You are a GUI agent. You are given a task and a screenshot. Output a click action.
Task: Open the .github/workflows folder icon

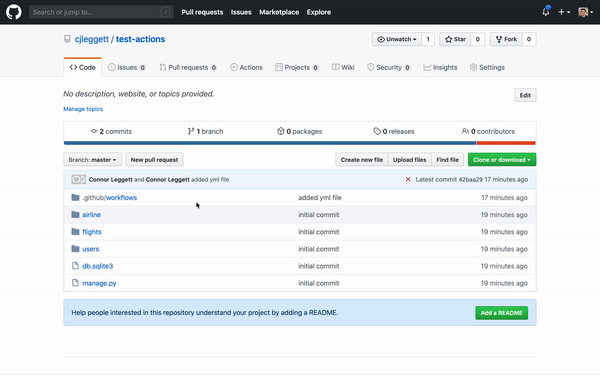tap(75, 197)
